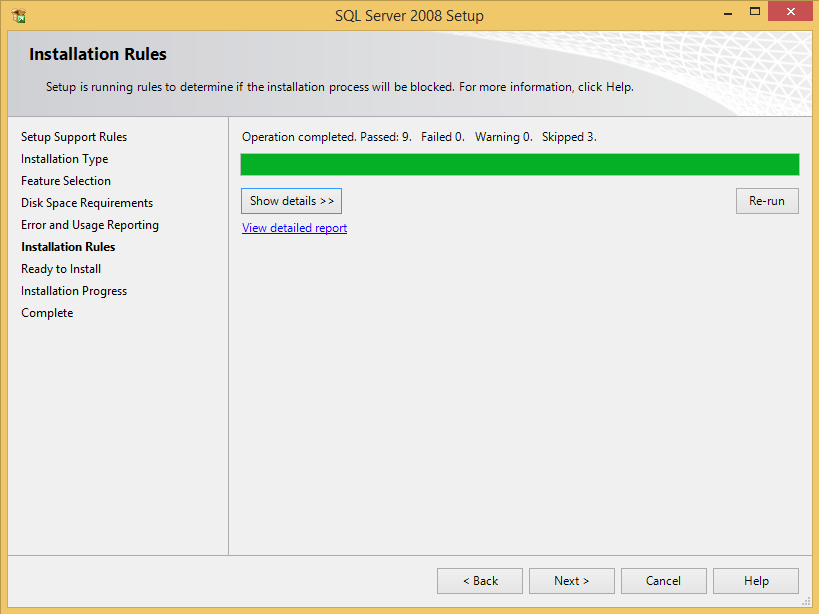Viewport: 819px width, 614px height.
Task: Click the 'Warning 0.' status text
Action: (x=504, y=137)
